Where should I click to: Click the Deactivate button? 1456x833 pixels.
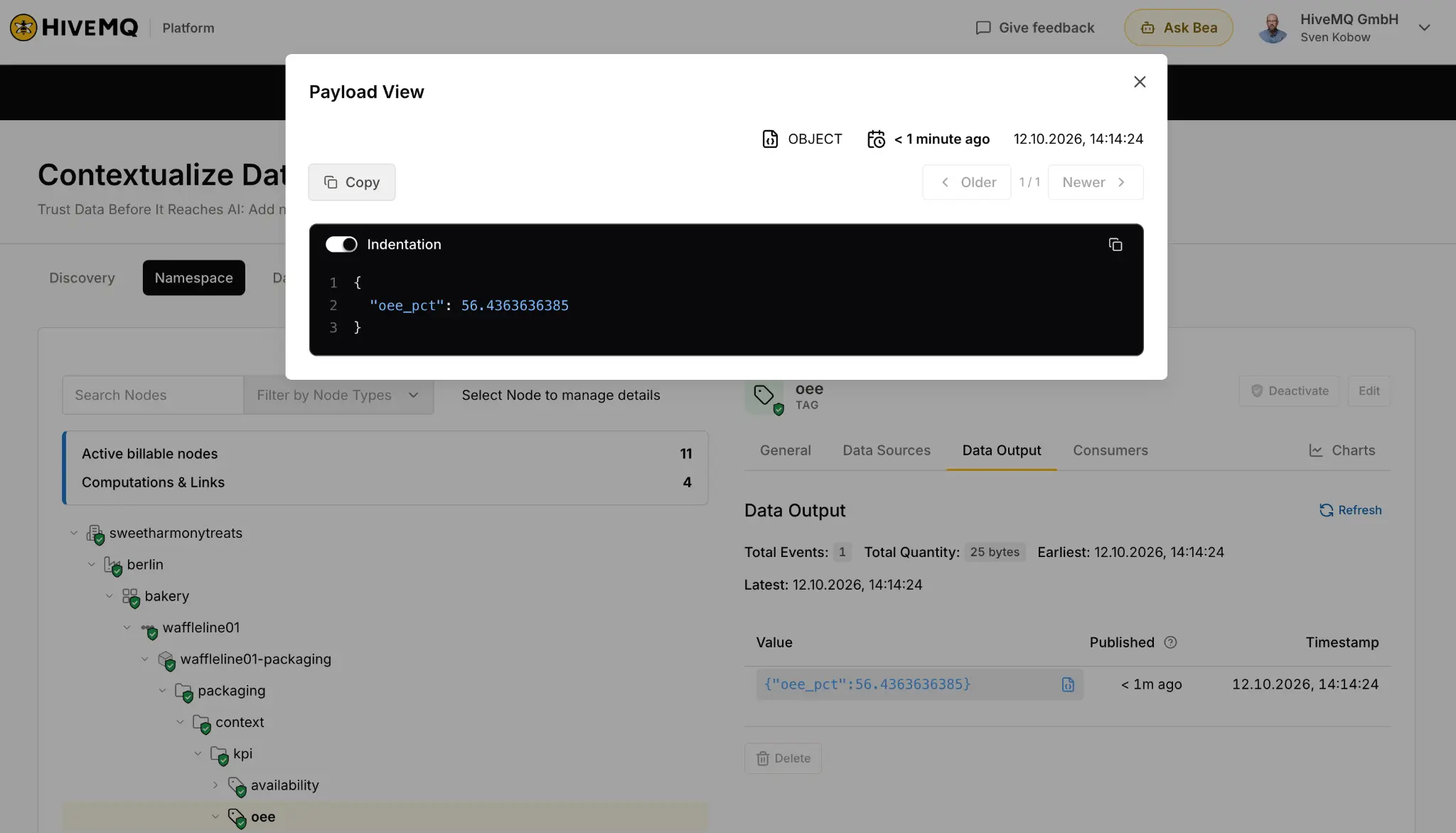click(1290, 391)
